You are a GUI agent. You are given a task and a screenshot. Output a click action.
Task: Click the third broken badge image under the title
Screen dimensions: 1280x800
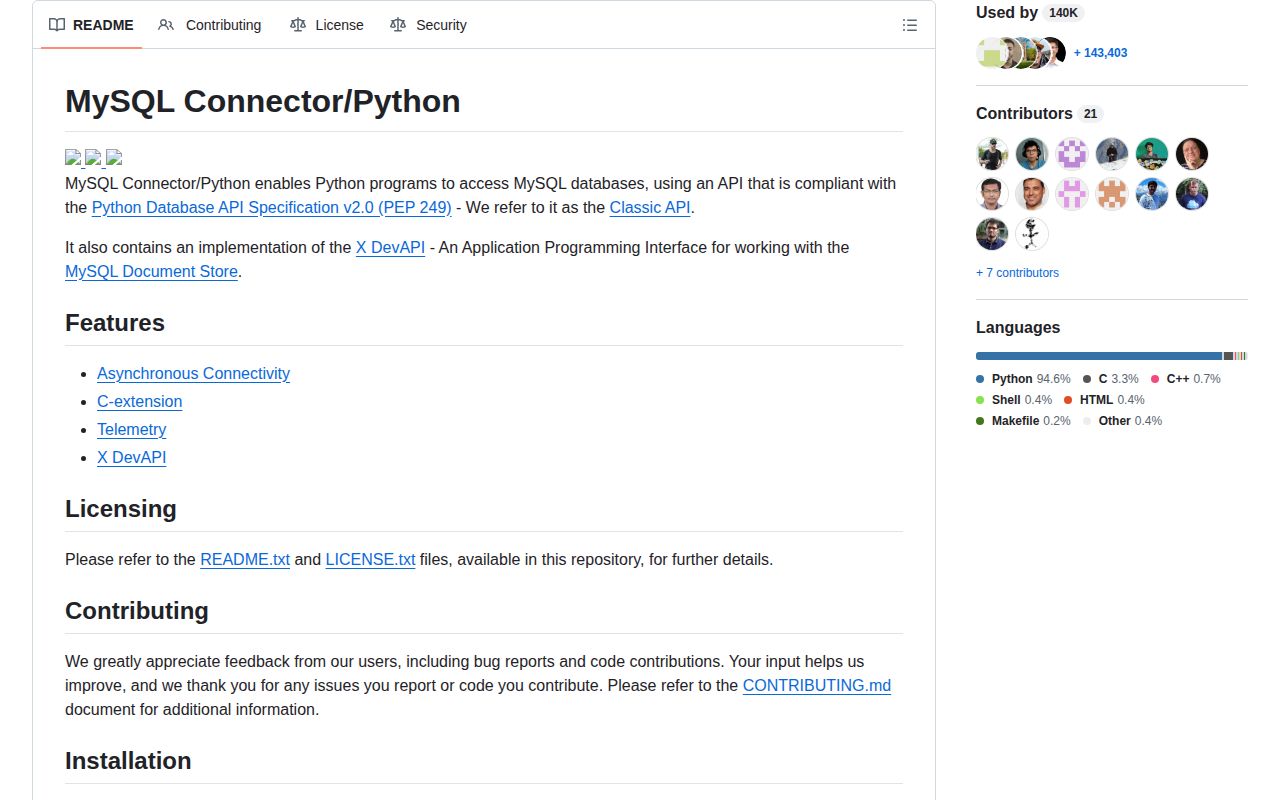point(114,158)
